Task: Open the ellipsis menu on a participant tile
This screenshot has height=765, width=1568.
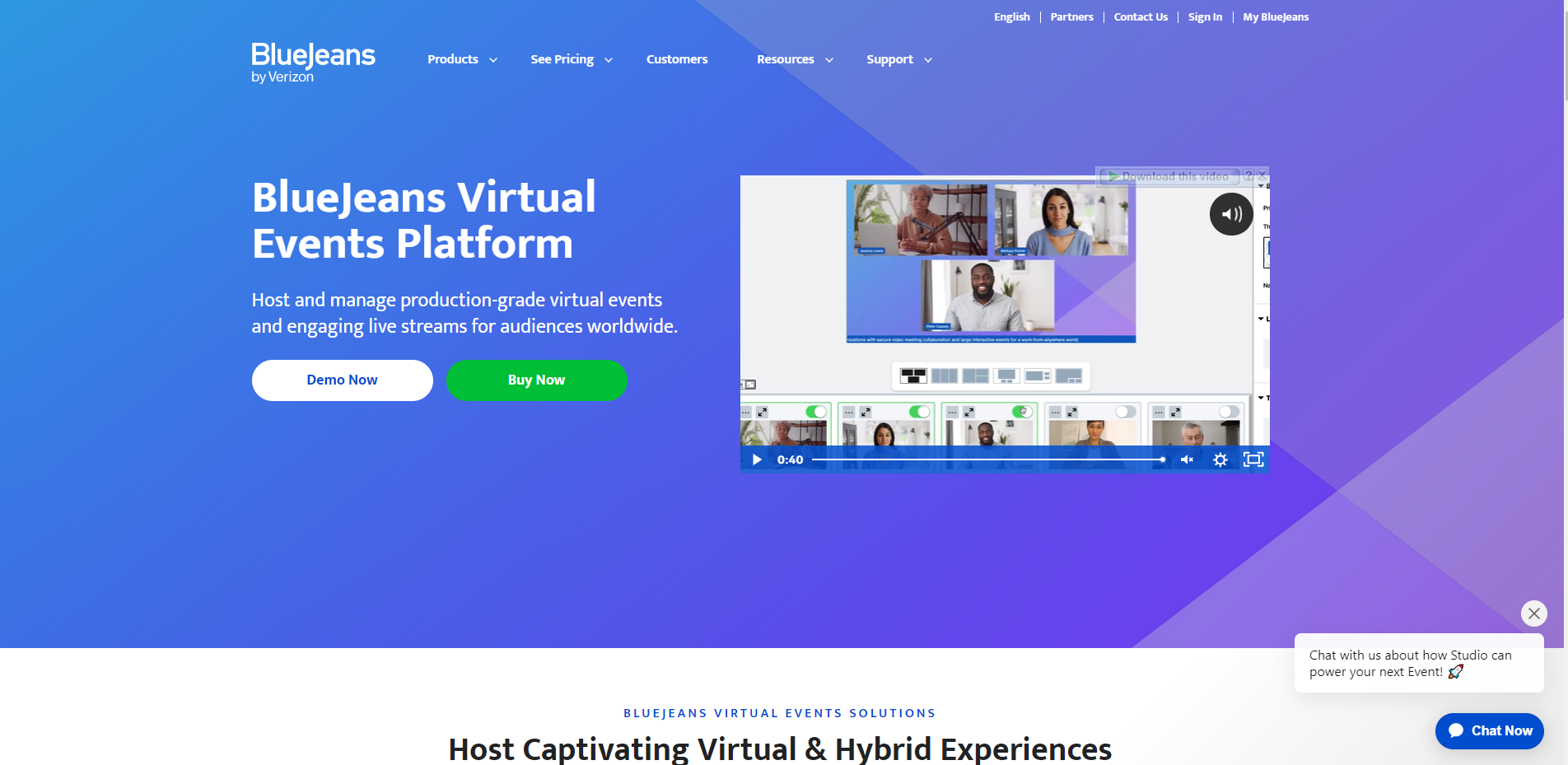Action: (x=745, y=412)
